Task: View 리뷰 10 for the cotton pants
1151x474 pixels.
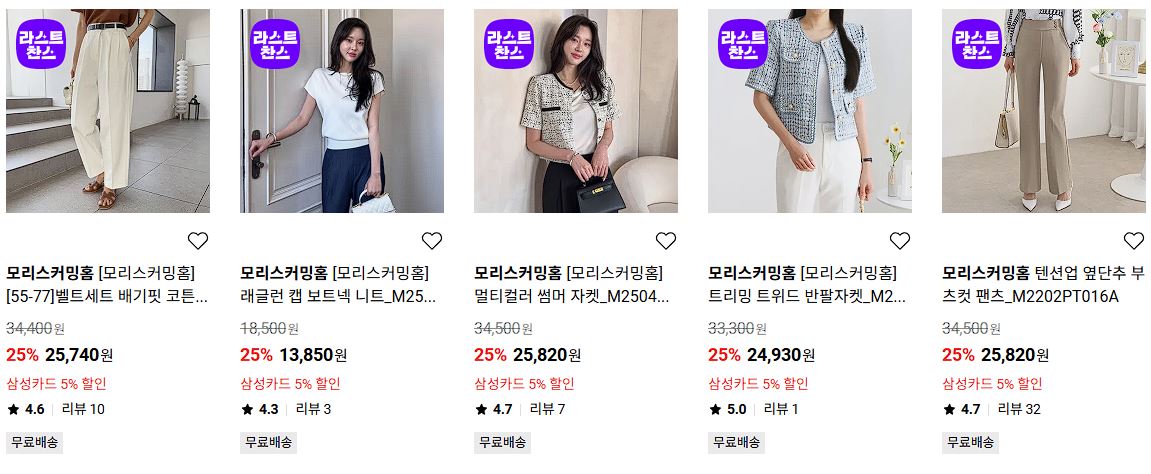Action: 83,409
